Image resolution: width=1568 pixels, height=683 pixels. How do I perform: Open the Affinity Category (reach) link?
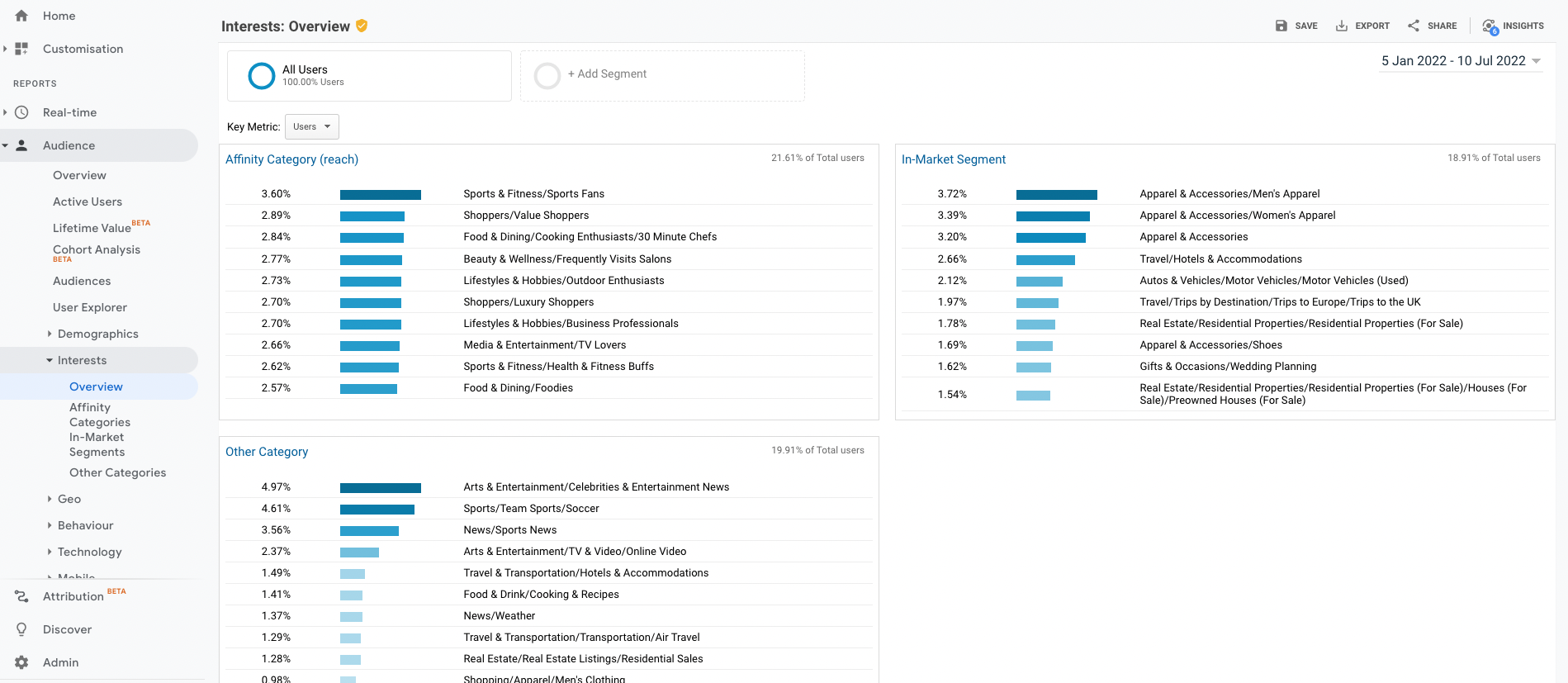click(291, 159)
